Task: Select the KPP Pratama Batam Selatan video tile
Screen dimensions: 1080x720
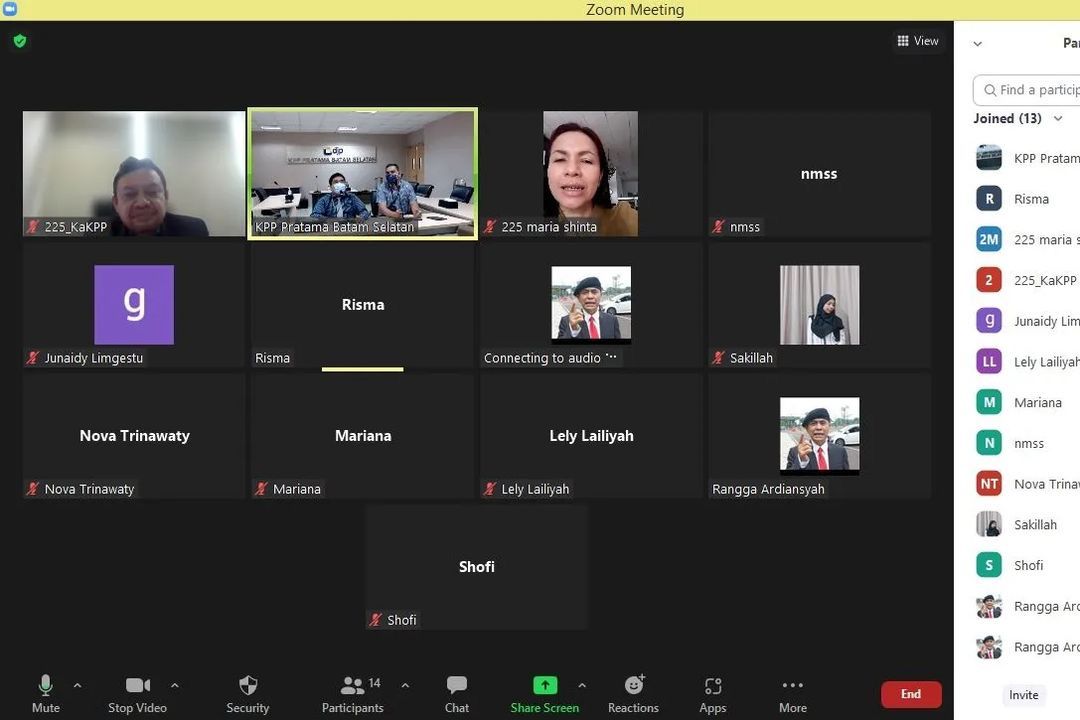Action: point(362,173)
